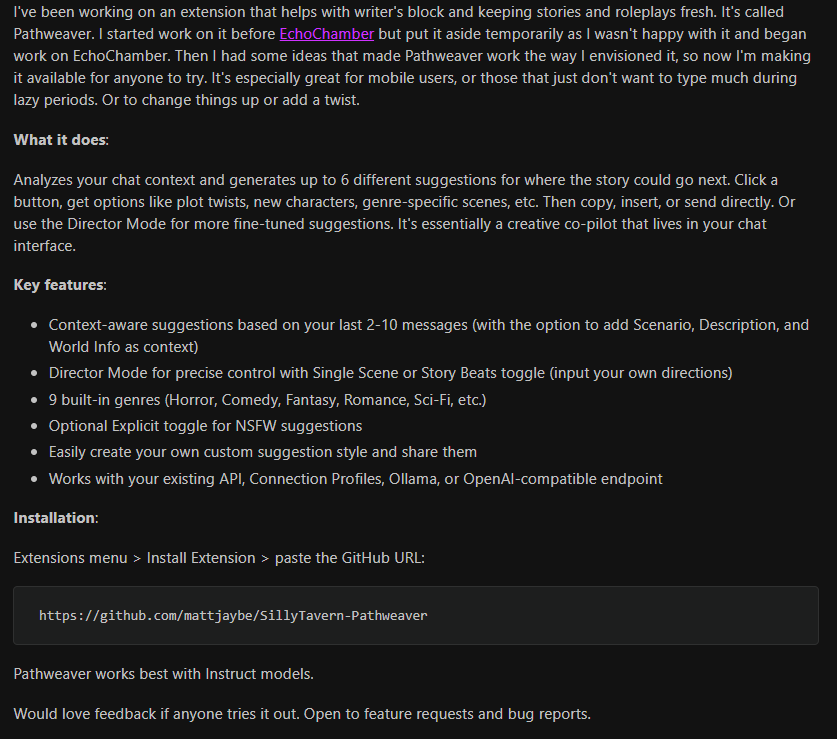
Task: Click the bullet dot before 'Optional Explicit toggle'
Action: coord(35,426)
